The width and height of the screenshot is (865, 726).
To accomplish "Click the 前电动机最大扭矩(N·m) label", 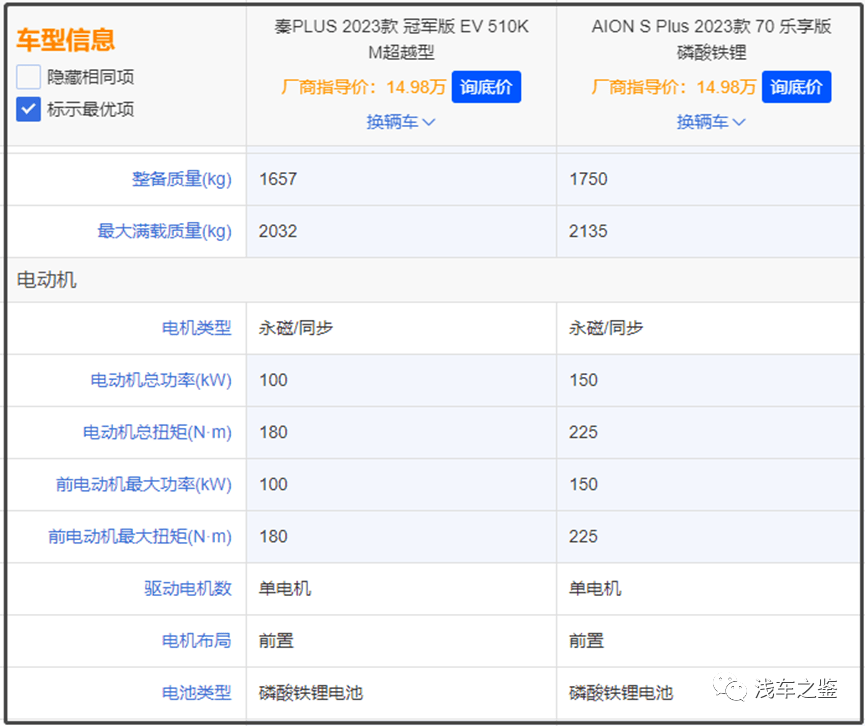I will click(x=140, y=536).
